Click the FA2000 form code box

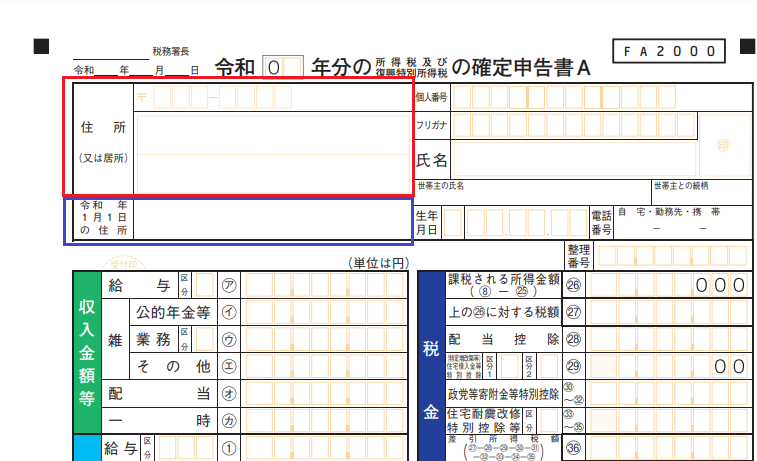click(669, 51)
